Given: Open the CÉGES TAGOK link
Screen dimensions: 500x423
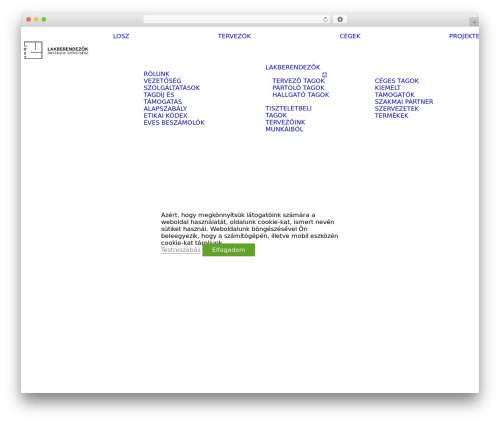Looking at the screenshot, I should 397,81.
